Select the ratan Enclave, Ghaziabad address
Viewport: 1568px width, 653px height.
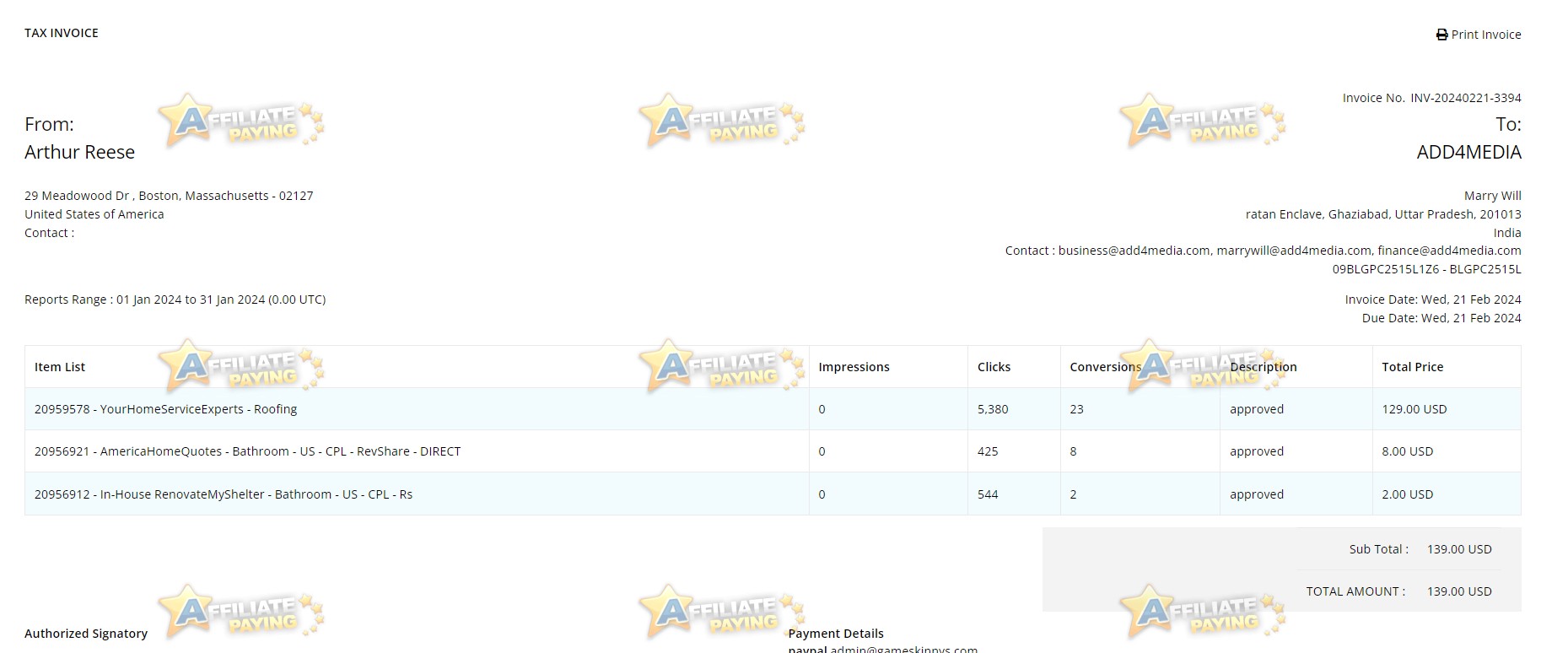[x=1383, y=214]
